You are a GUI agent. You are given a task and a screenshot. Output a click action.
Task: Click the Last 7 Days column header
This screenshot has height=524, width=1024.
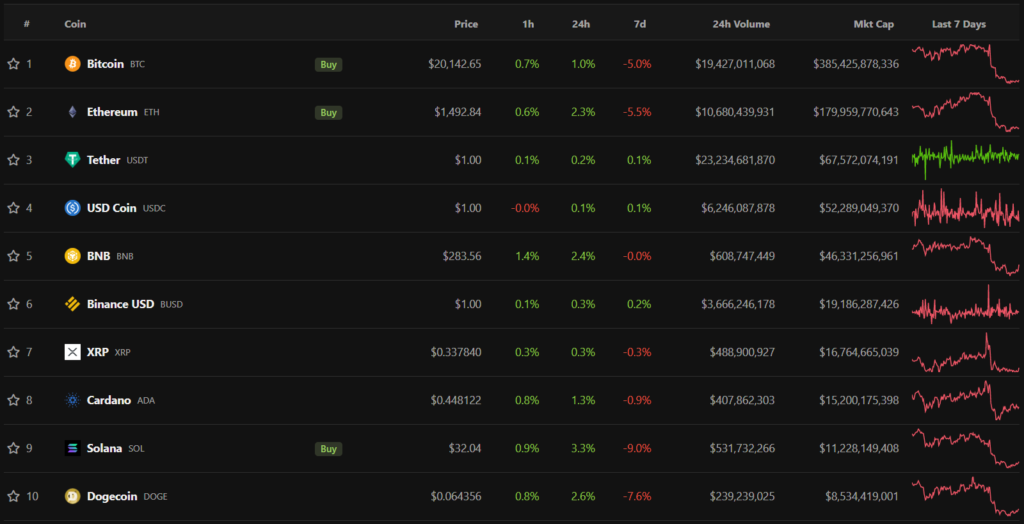[959, 24]
